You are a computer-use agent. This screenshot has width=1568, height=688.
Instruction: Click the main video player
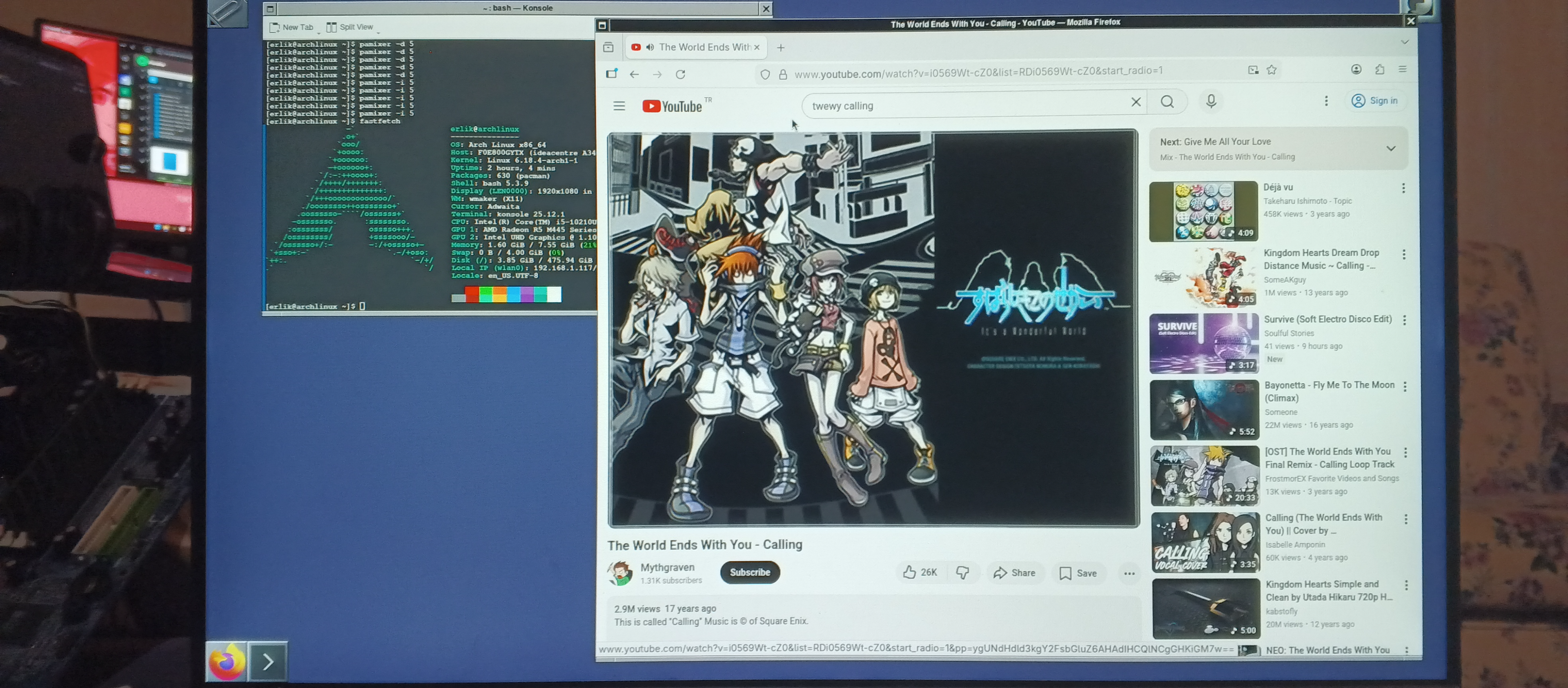pyautogui.click(x=873, y=329)
